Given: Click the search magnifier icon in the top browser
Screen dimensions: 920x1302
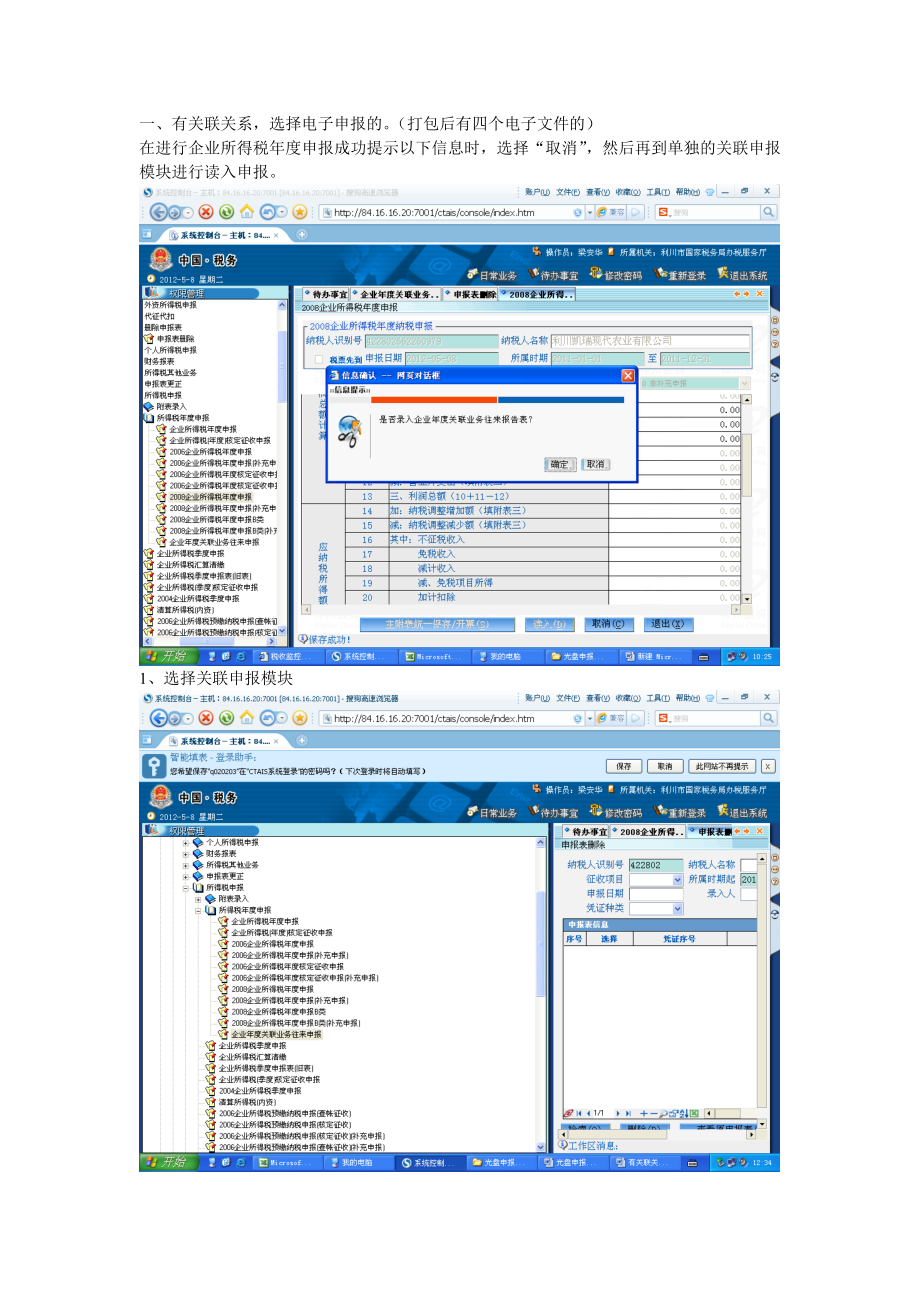Looking at the screenshot, I should (768, 212).
